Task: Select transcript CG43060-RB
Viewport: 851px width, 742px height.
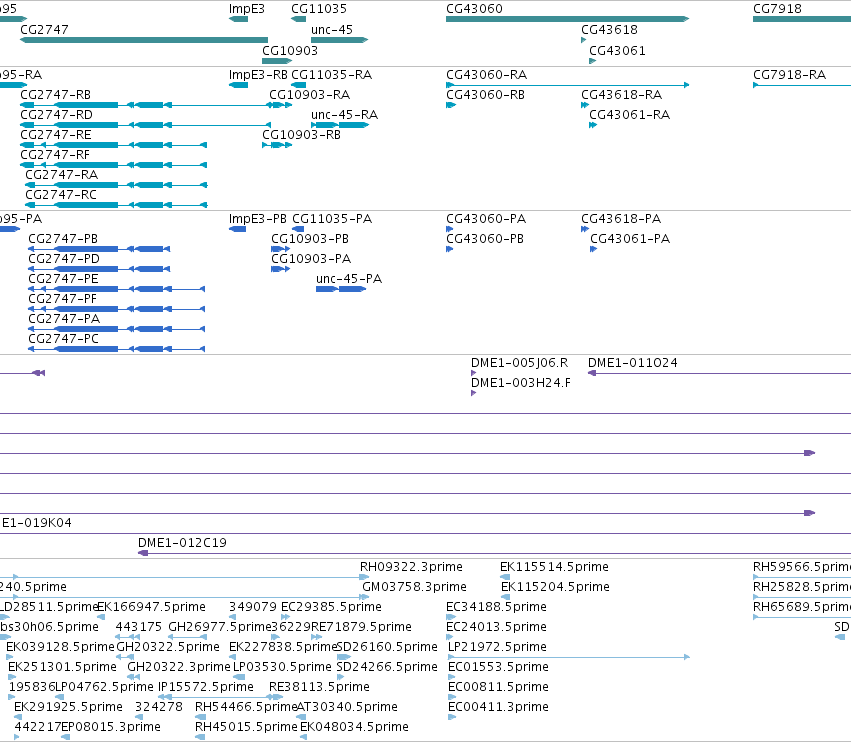Action: tap(451, 105)
